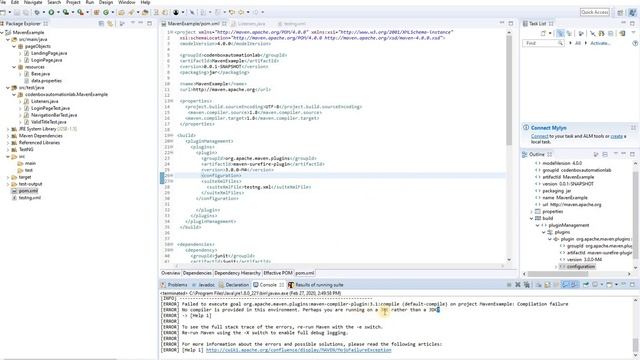Click New Task icon in Task List
Viewport: 640px width, 360px height.
tap(543, 33)
